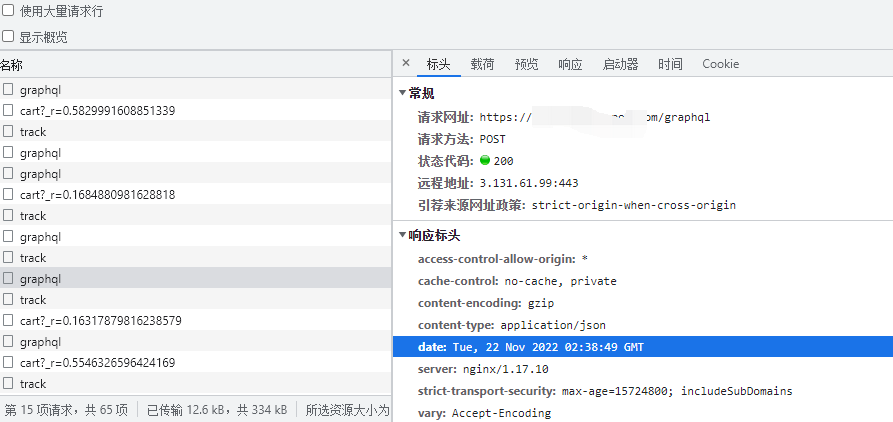
Task: Select the last track request in list
Action: coord(33,384)
